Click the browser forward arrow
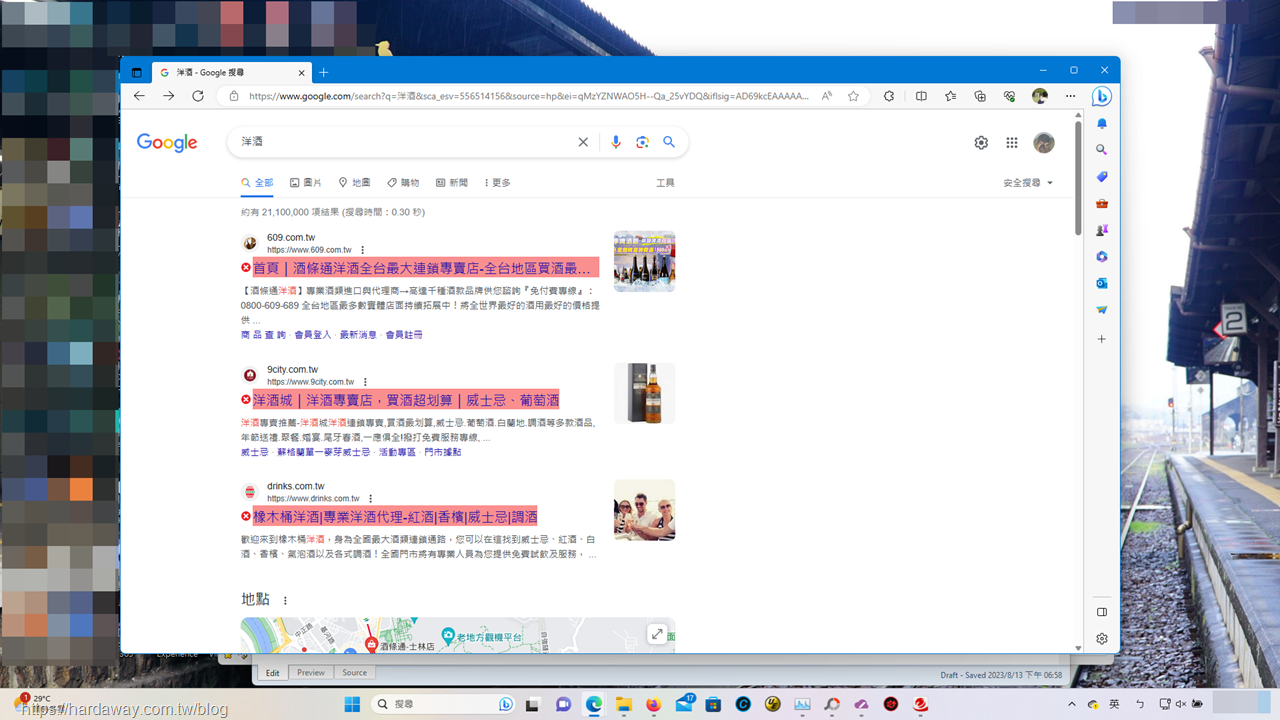This screenshot has width=1280, height=720. [168, 96]
